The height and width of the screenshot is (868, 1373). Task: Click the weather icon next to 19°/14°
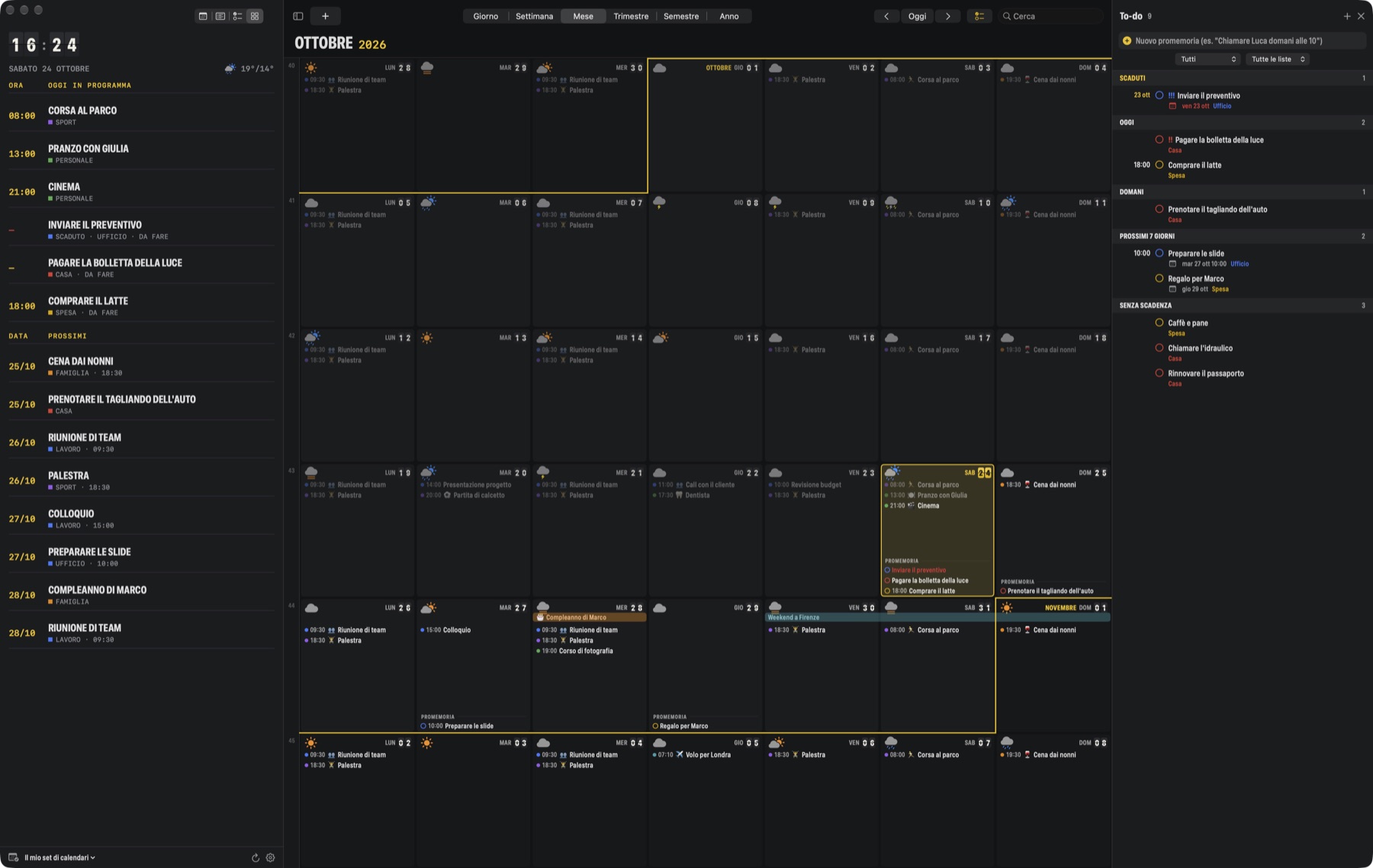230,69
